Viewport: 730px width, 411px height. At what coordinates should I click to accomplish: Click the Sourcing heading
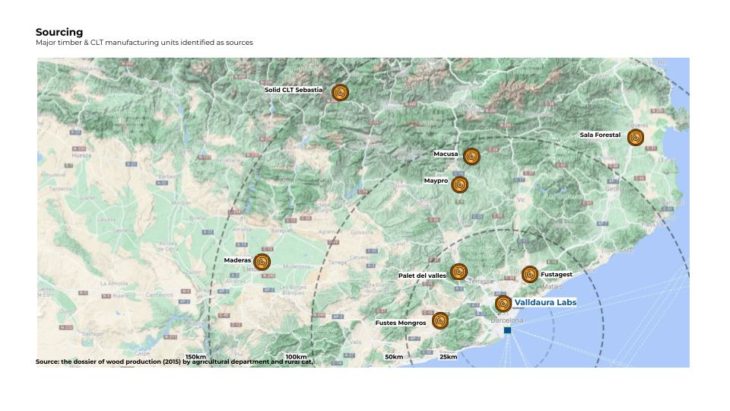tap(59, 32)
